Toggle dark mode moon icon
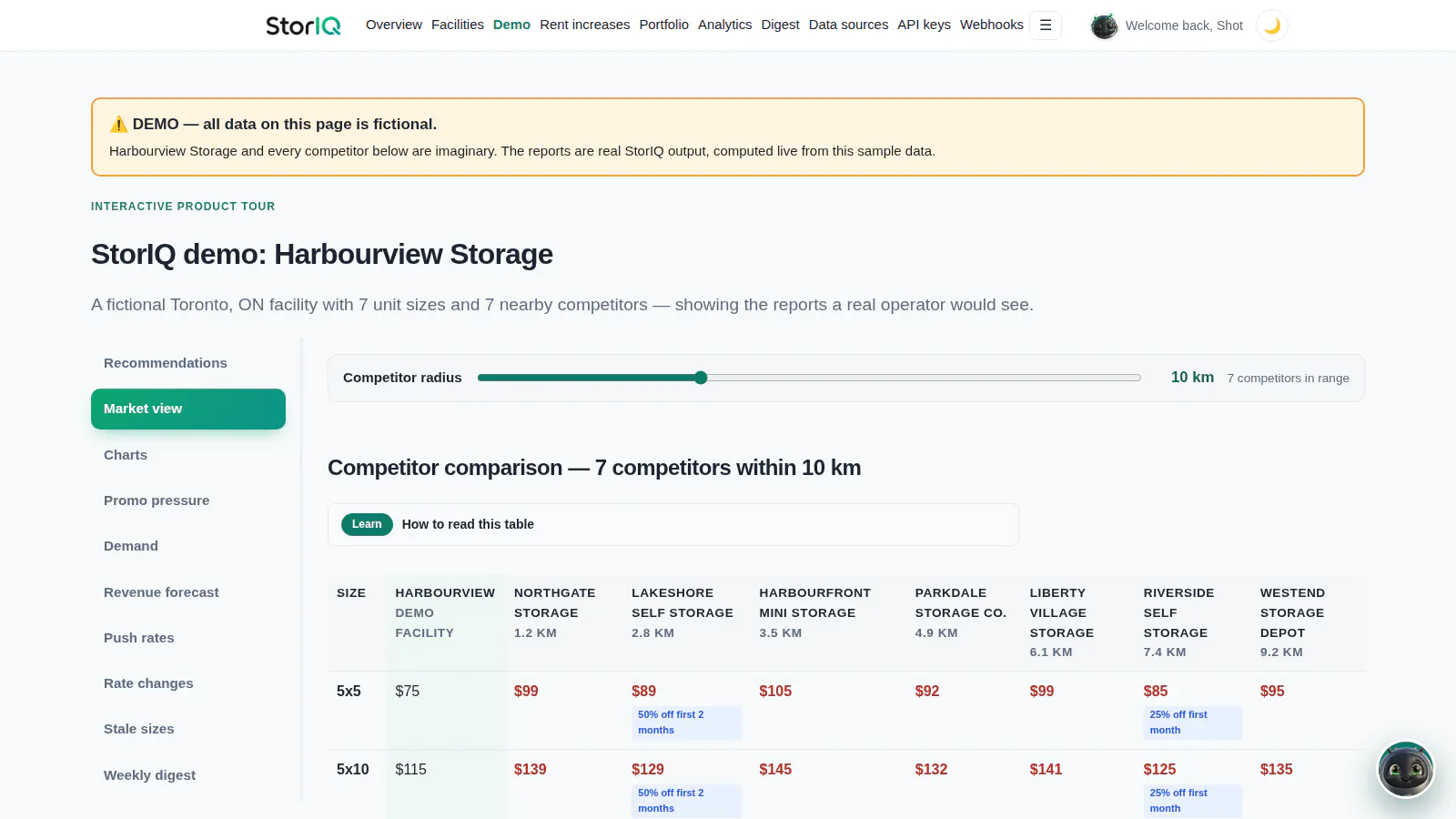This screenshot has height=819, width=1456. coord(1272,25)
